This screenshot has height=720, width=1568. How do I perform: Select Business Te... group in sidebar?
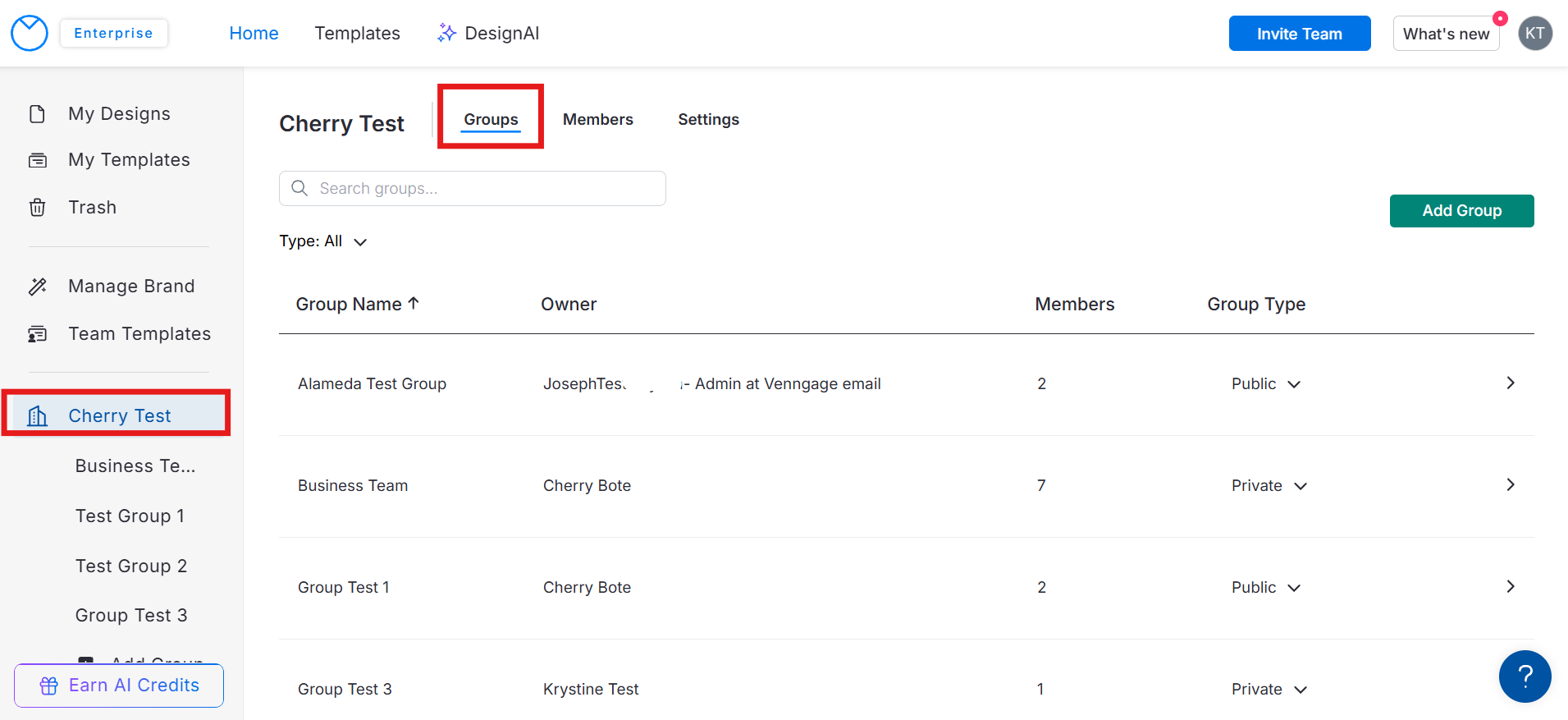[x=135, y=465]
